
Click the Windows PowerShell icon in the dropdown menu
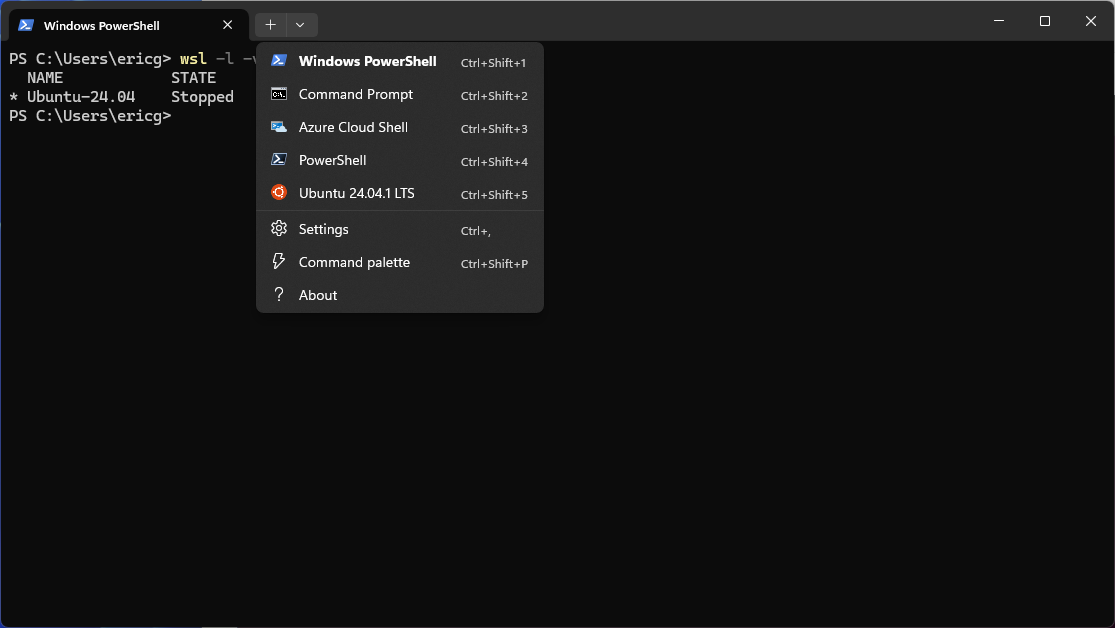(279, 61)
